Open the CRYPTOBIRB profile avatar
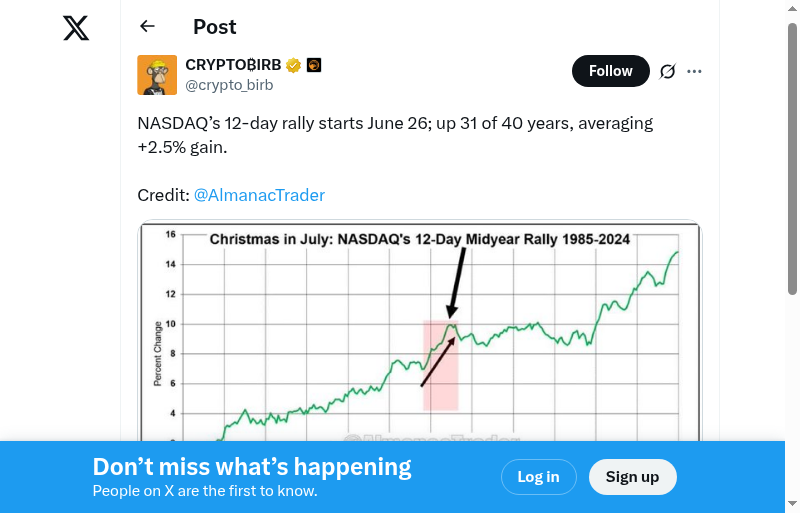The height and width of the screenshot is (513, 800). [x=157, y=75]
